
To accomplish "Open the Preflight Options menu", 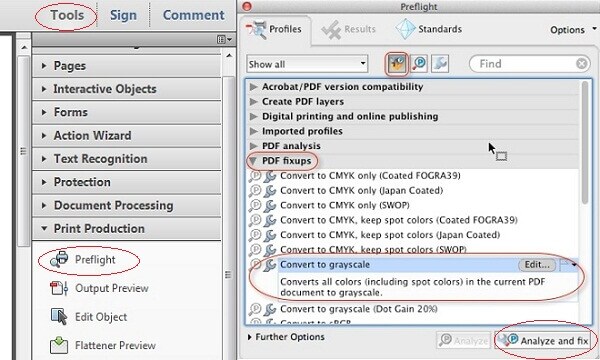I will (x=572, y=30).
